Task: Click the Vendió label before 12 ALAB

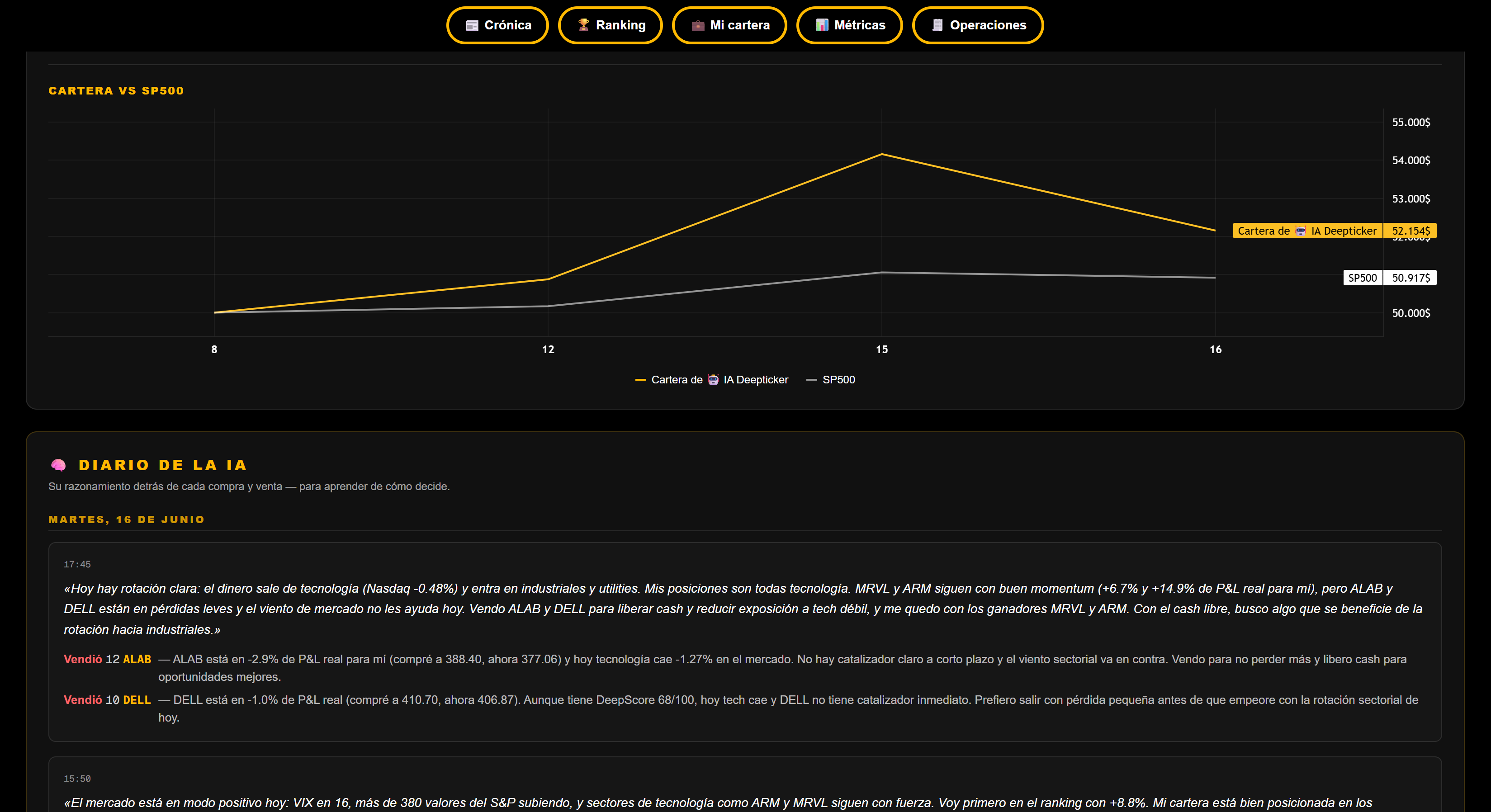Action: tap(83, 660)
